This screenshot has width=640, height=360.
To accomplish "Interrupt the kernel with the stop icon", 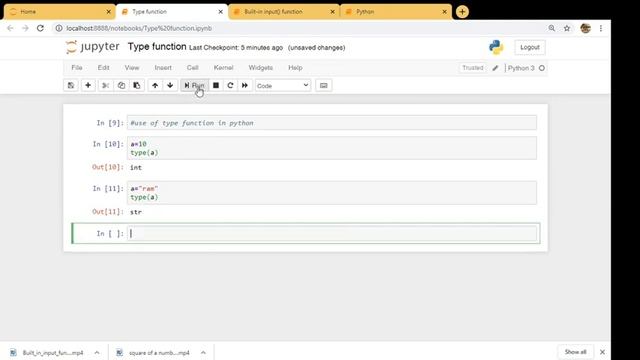I will coord(216,85).
